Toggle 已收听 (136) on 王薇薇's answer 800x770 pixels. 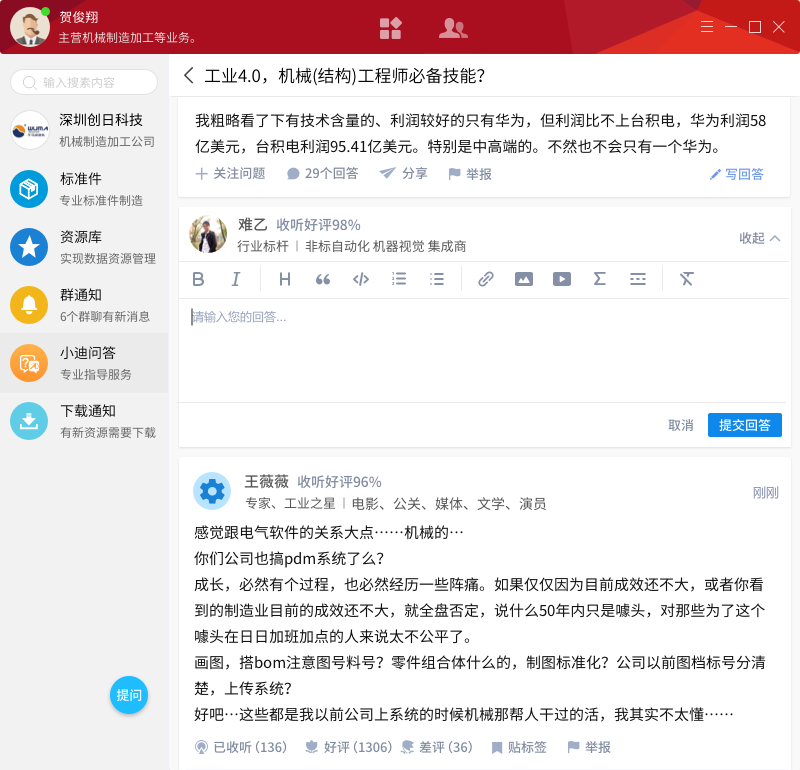(x=241, y=747)
